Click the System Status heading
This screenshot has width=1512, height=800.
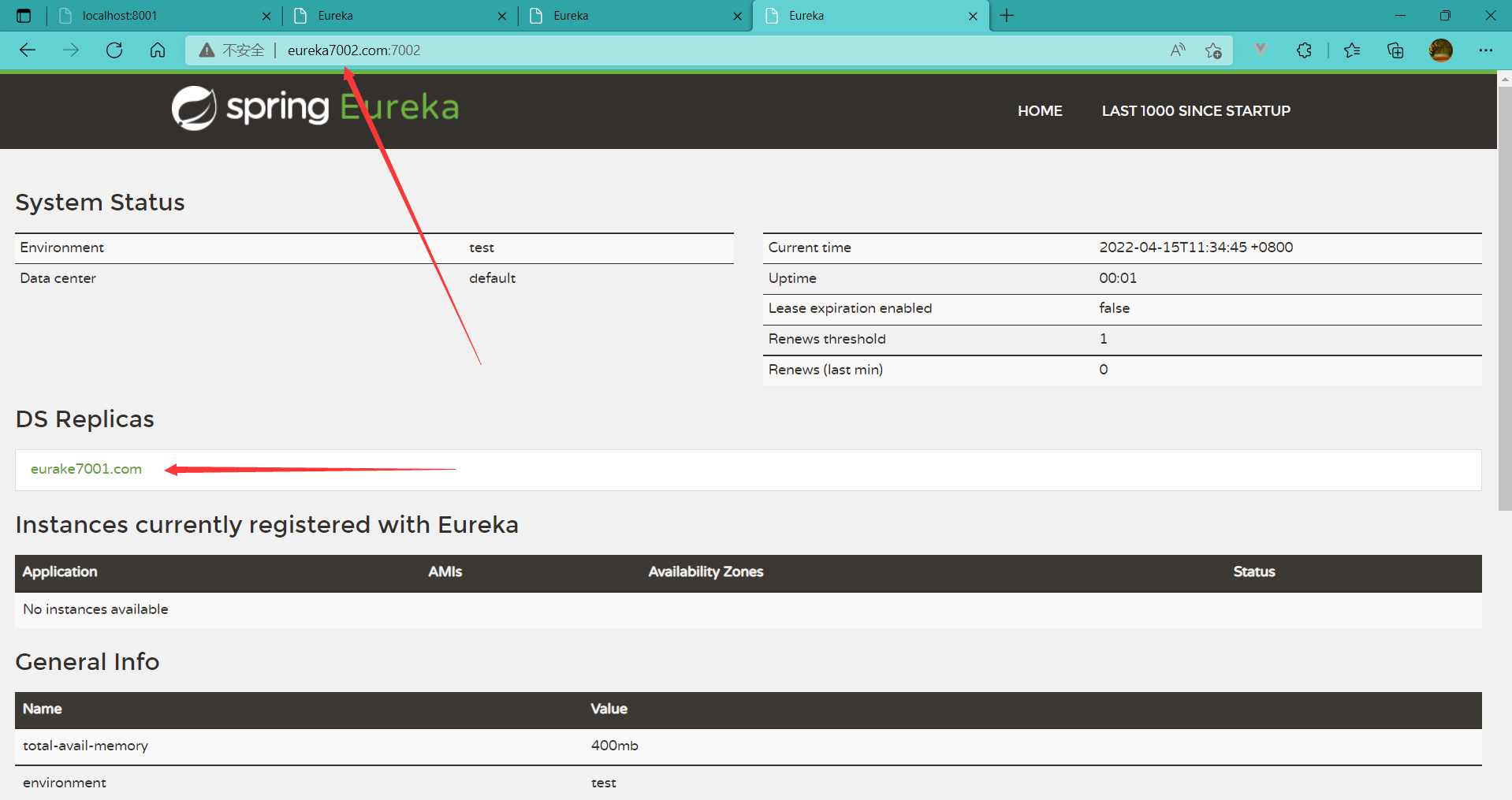pos(100,203)
